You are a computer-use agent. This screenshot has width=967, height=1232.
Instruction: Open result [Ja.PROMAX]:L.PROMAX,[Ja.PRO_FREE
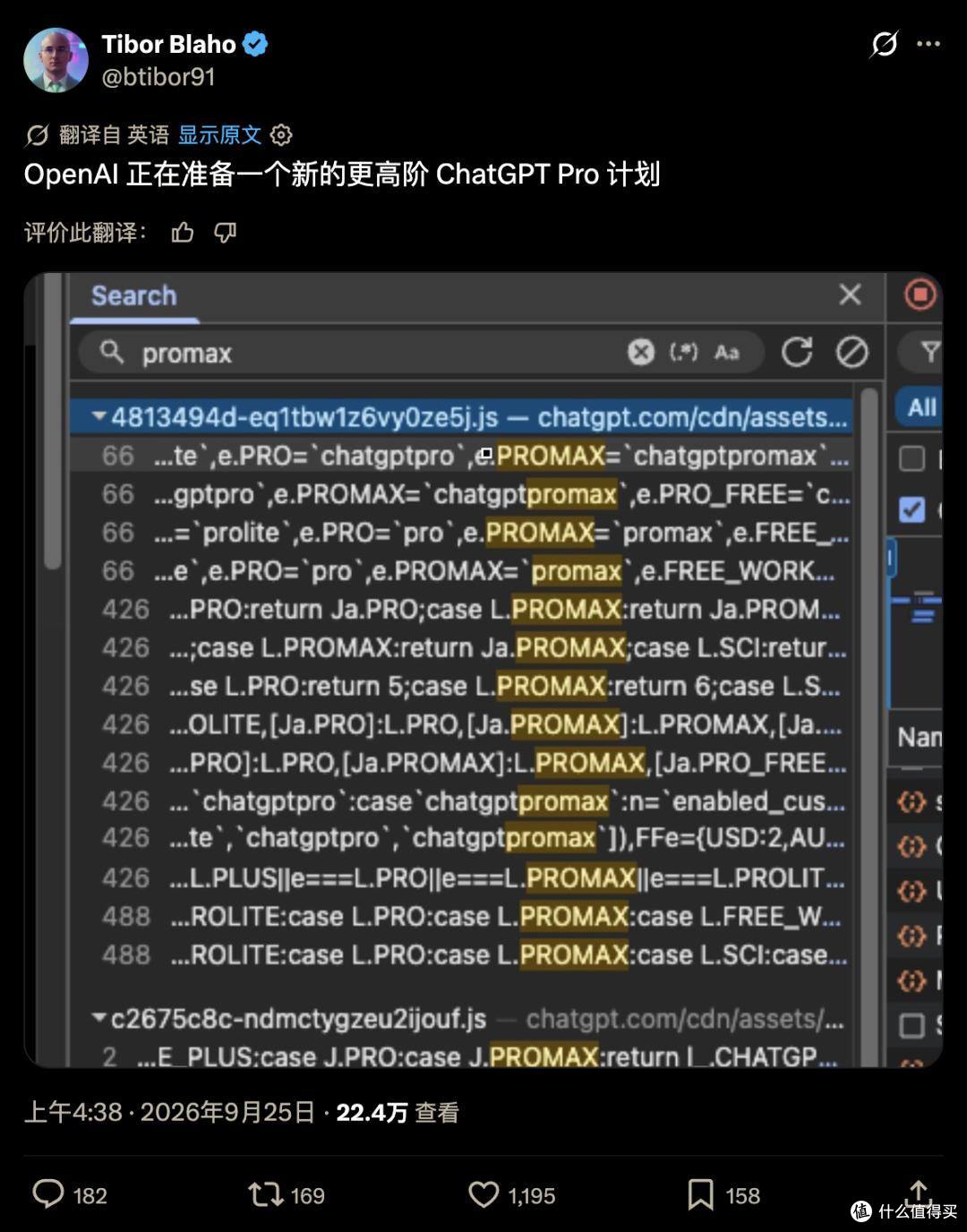(x=463, y=763)
